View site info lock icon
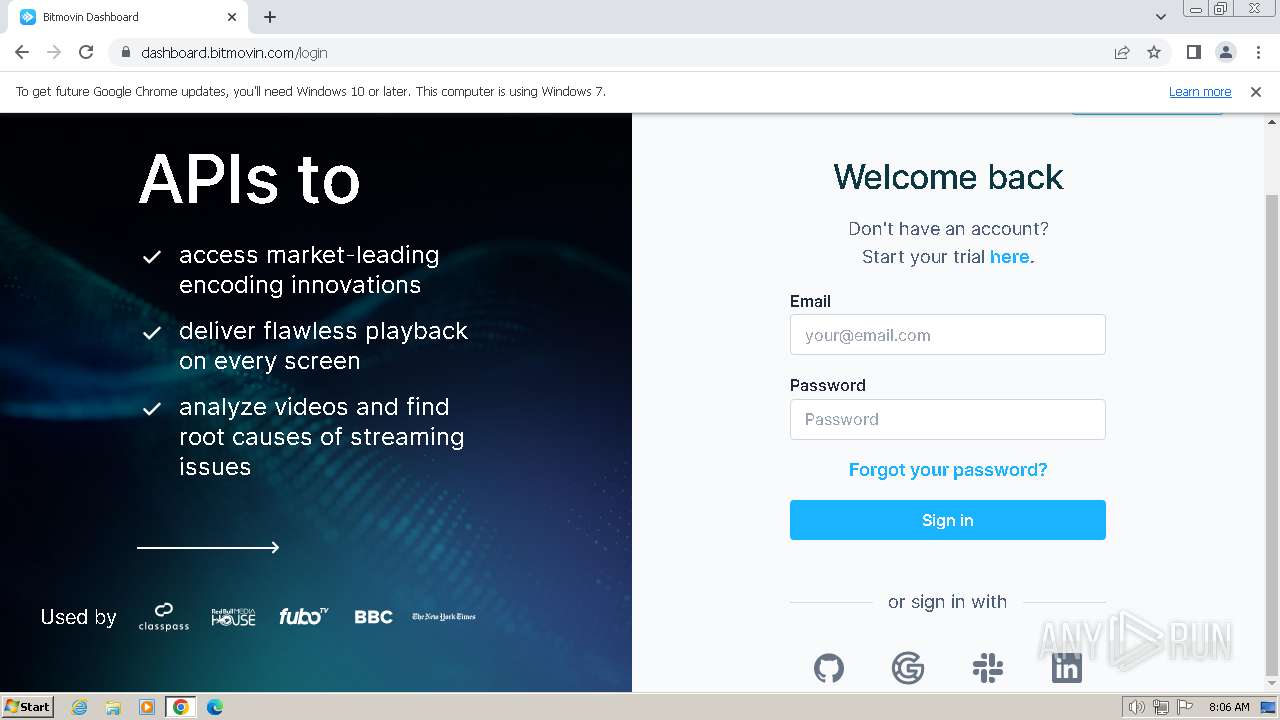The height and width of the screenshot is (720, 1280). [x=125, y=52]
